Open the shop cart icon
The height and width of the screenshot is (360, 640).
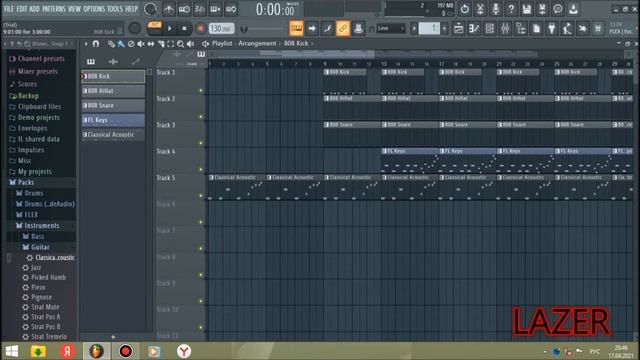598,28
